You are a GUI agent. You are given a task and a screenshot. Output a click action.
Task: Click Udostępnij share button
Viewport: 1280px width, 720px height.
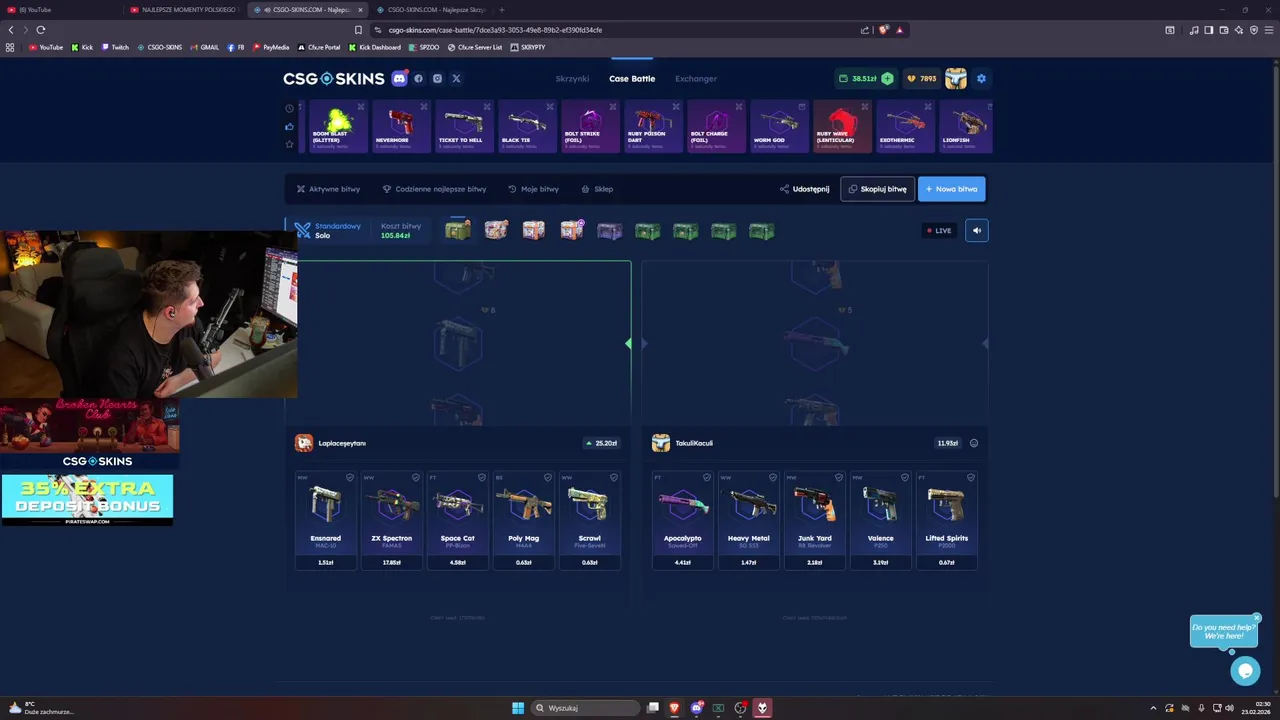(805, 189)
